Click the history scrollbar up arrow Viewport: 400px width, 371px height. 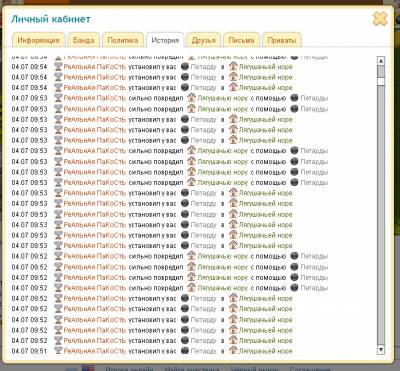pos(381,61)
